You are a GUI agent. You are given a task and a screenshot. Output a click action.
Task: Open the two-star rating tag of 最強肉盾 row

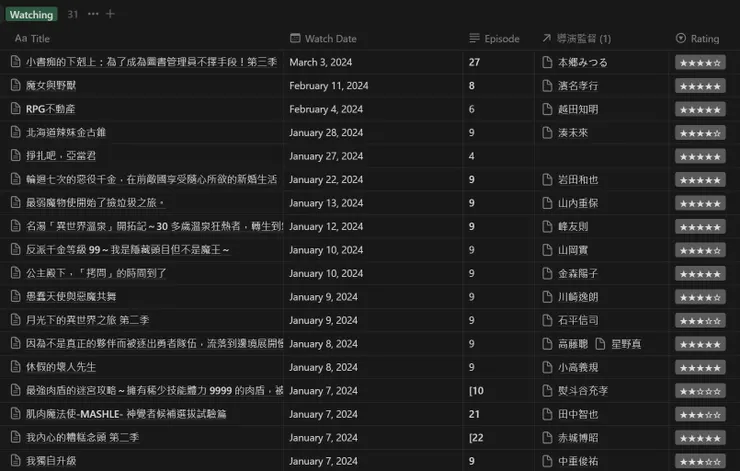pyautogui.click(x=700, y=391)
